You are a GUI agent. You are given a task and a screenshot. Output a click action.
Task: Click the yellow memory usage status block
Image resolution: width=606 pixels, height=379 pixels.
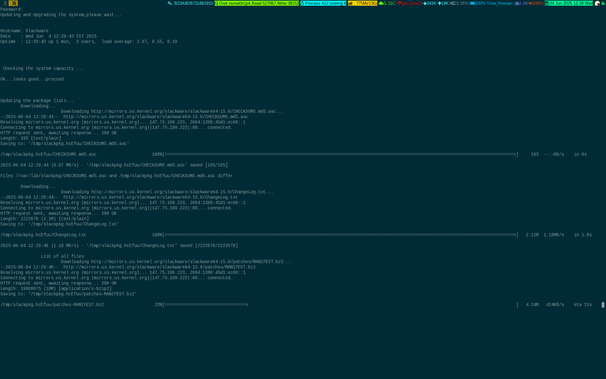coord(363,3)
